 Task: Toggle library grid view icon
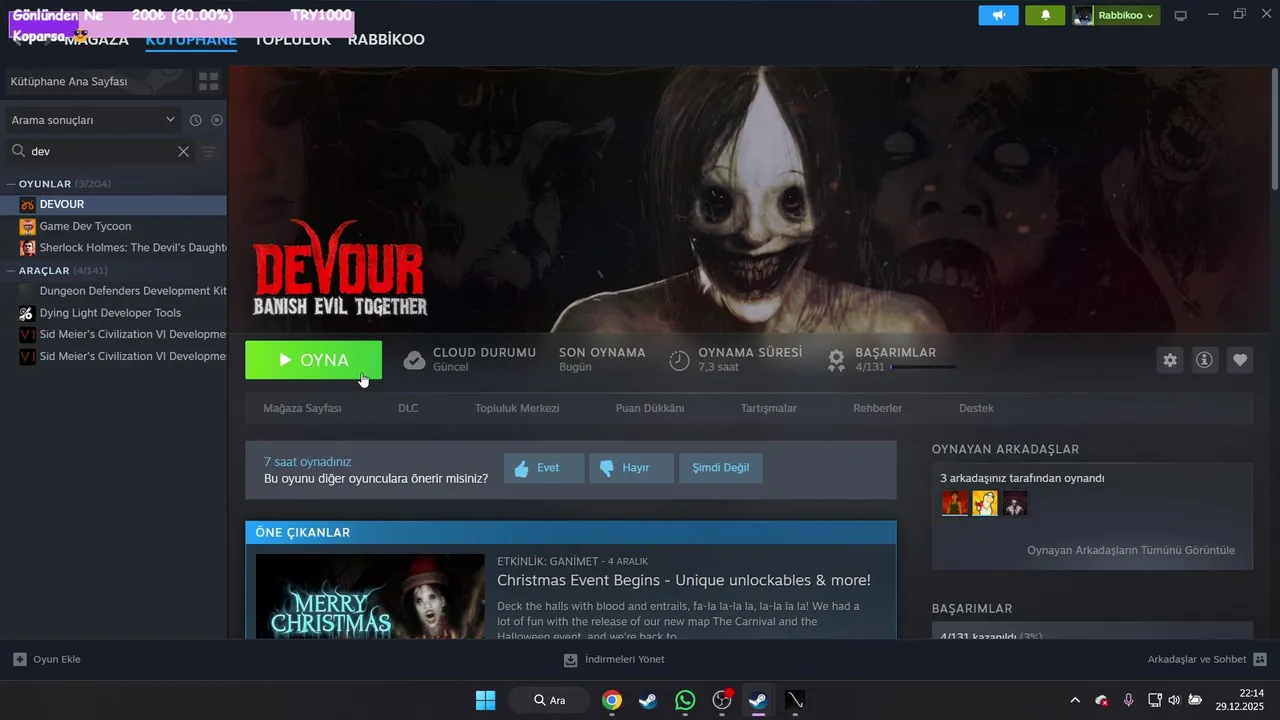(208, 81)
